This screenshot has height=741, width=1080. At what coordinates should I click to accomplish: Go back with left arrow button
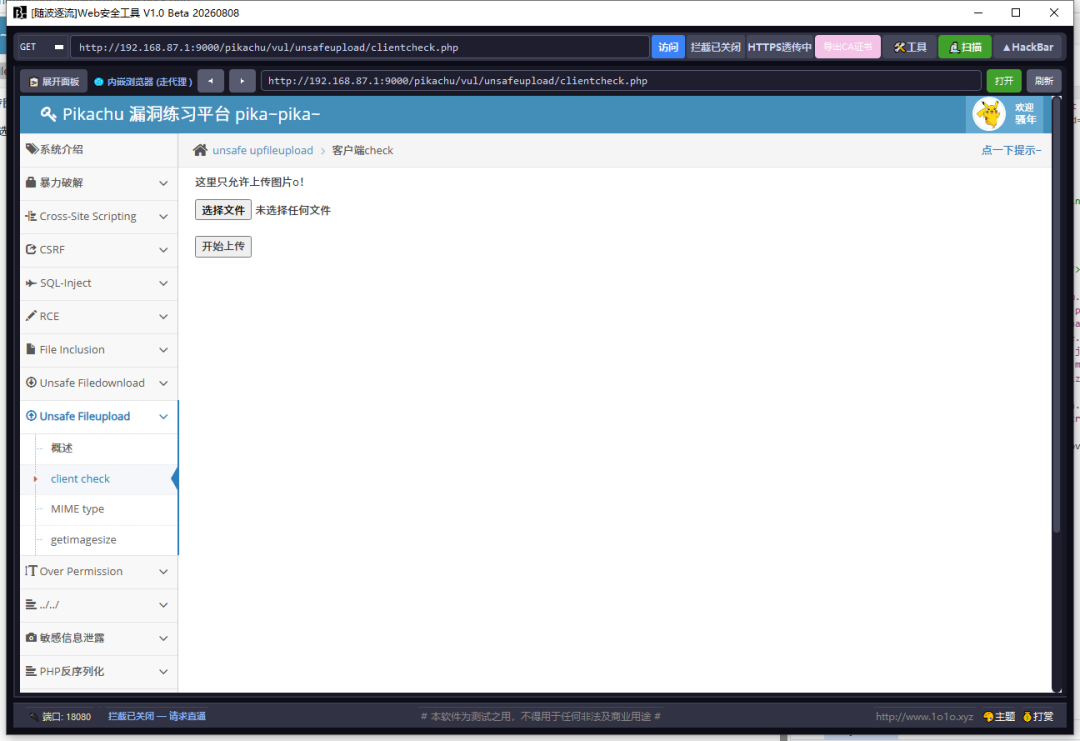[211, 81]
